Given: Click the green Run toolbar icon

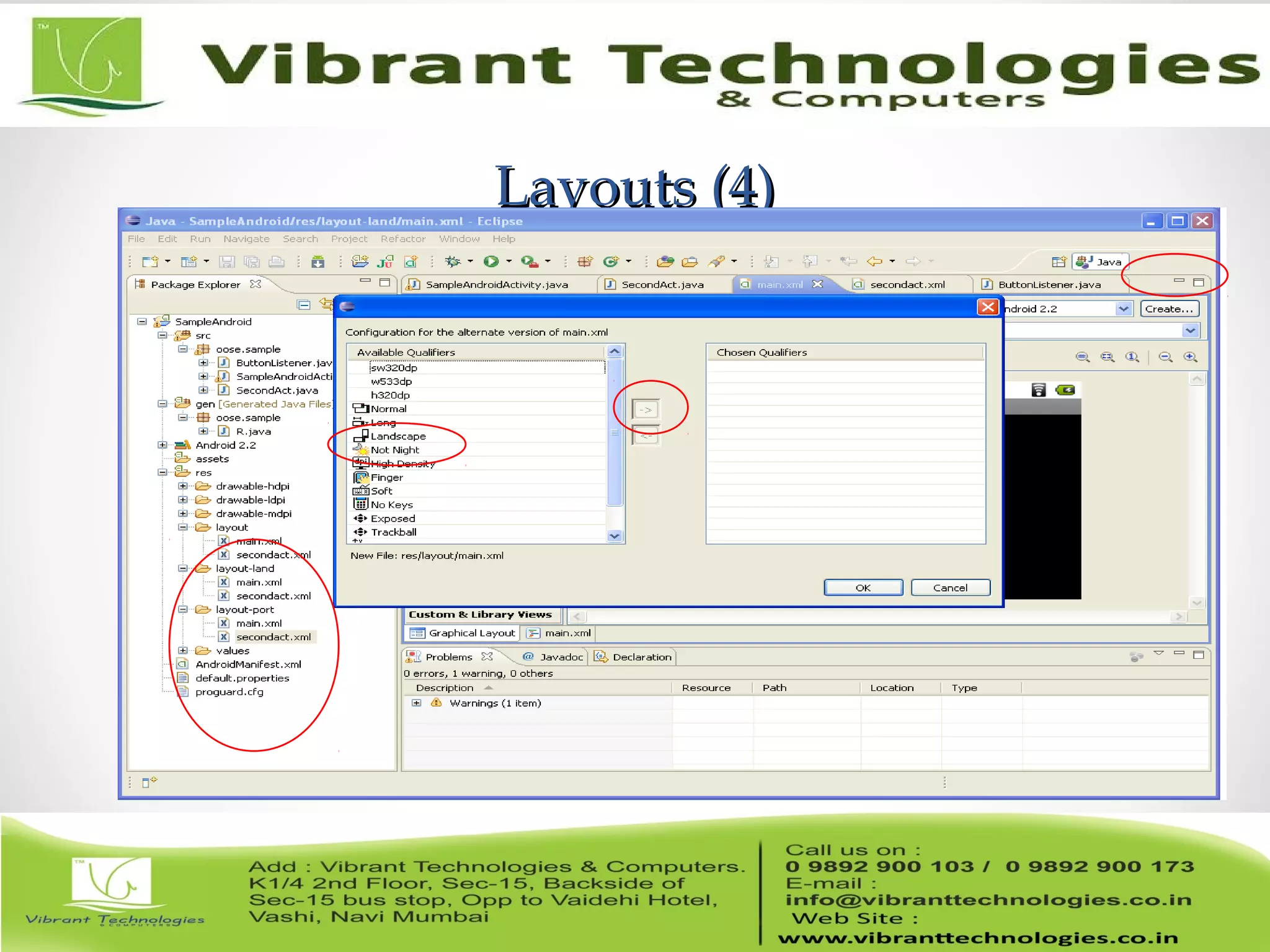Looking at the screenshot, I should (491, 262).
